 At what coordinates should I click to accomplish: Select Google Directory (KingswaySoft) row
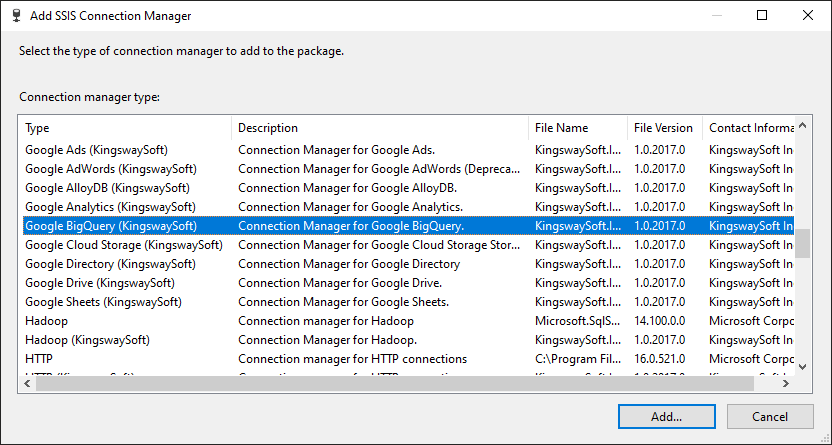[407, 264]
